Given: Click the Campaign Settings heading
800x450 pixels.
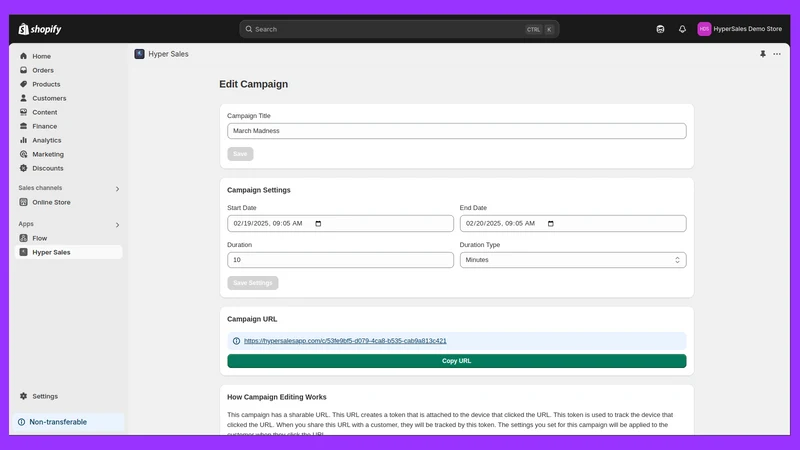Looking at the screenshot, I should pyautogui.click(x=259, y=190).
